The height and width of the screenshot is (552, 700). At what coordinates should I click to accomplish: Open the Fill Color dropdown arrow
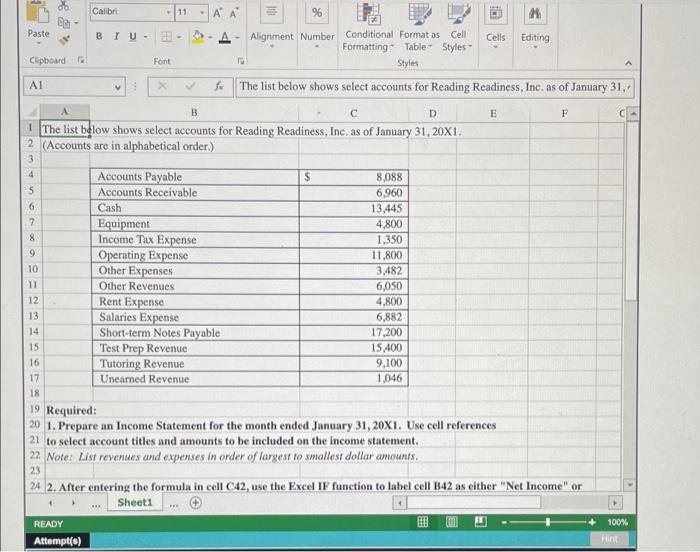(210, 37)
